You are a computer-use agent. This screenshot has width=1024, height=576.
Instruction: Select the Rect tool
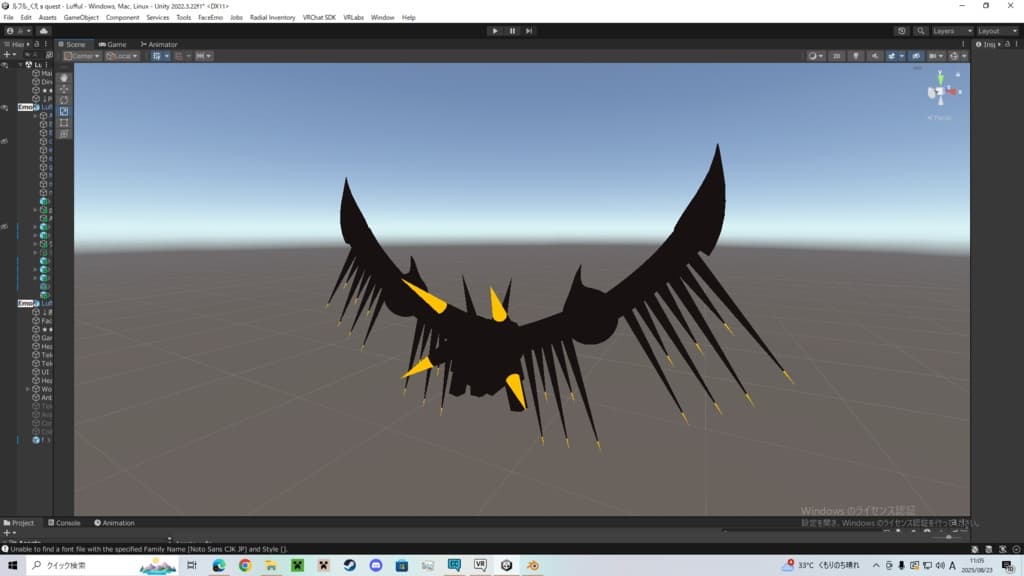[64, 122]
